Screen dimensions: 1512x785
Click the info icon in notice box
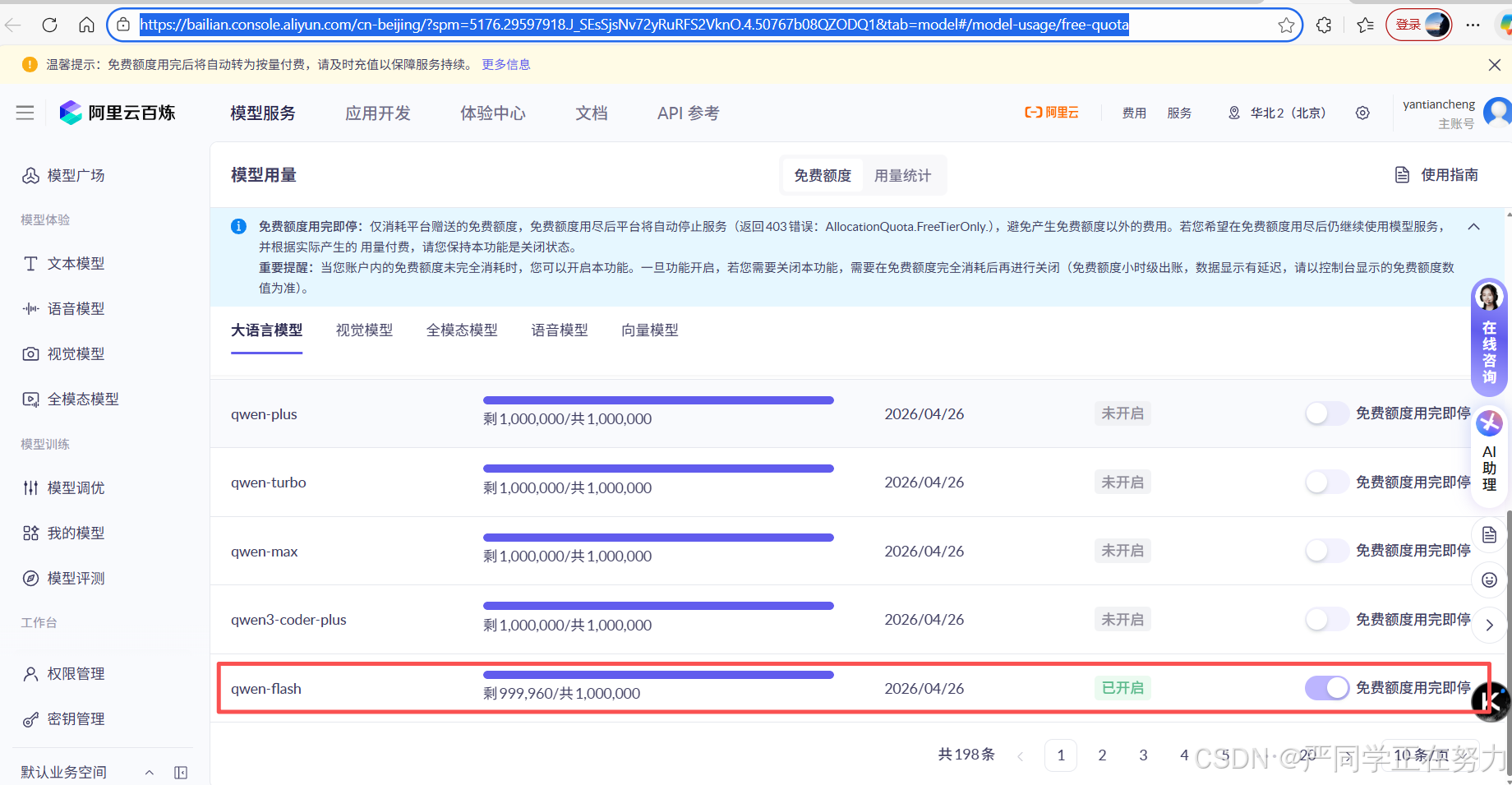(238, 226)
